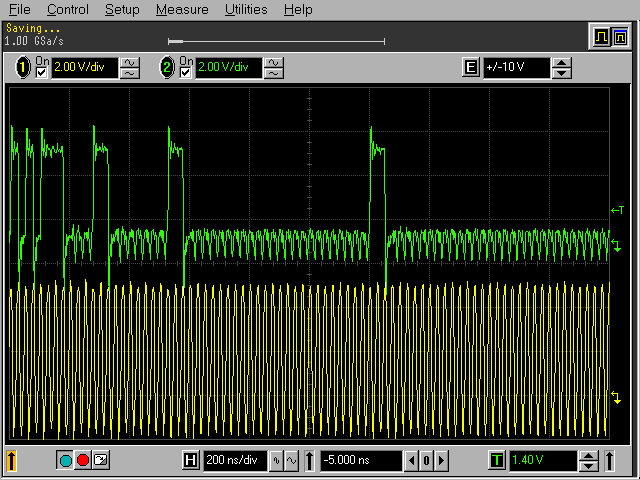Click the channel 2 2.00 V/div field
The image size is (640, 480).
(x=229, y=67)
